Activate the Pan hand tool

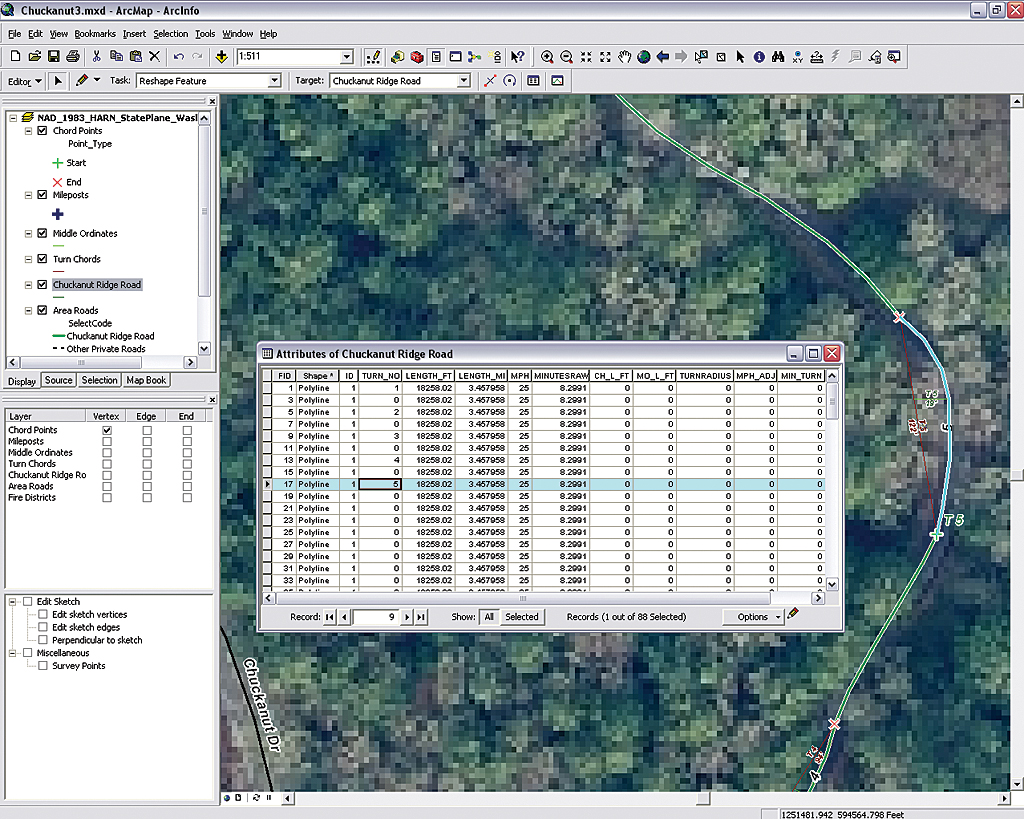625,57
